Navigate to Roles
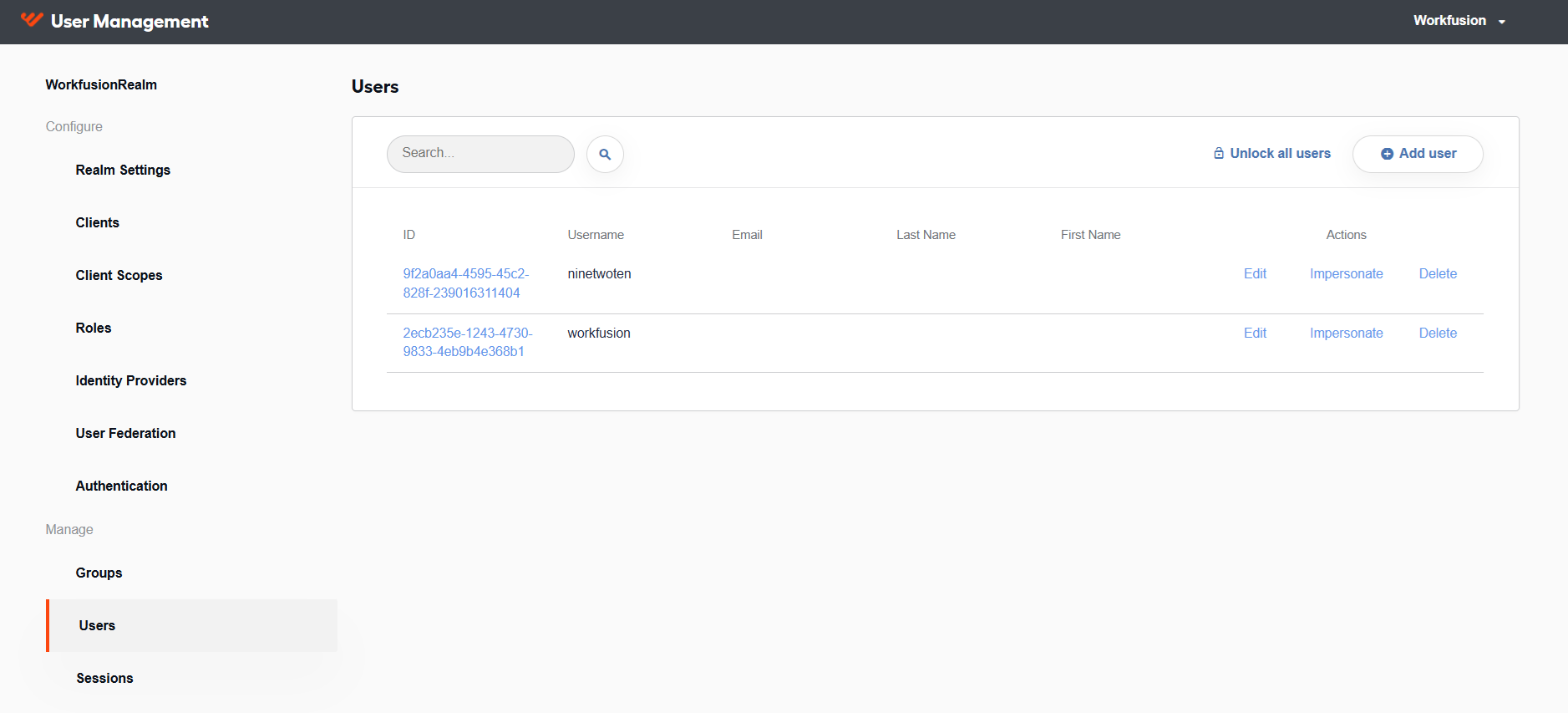1568x713 pixels. point(94,328)
